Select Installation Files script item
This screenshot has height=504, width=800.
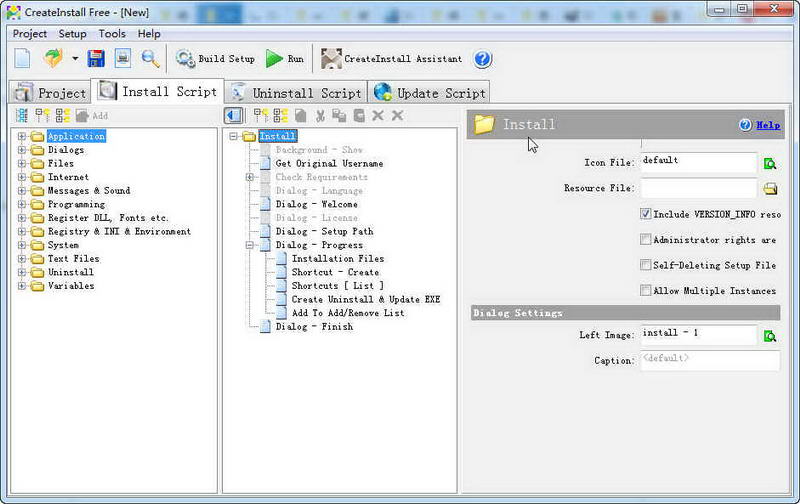[338, 259]
